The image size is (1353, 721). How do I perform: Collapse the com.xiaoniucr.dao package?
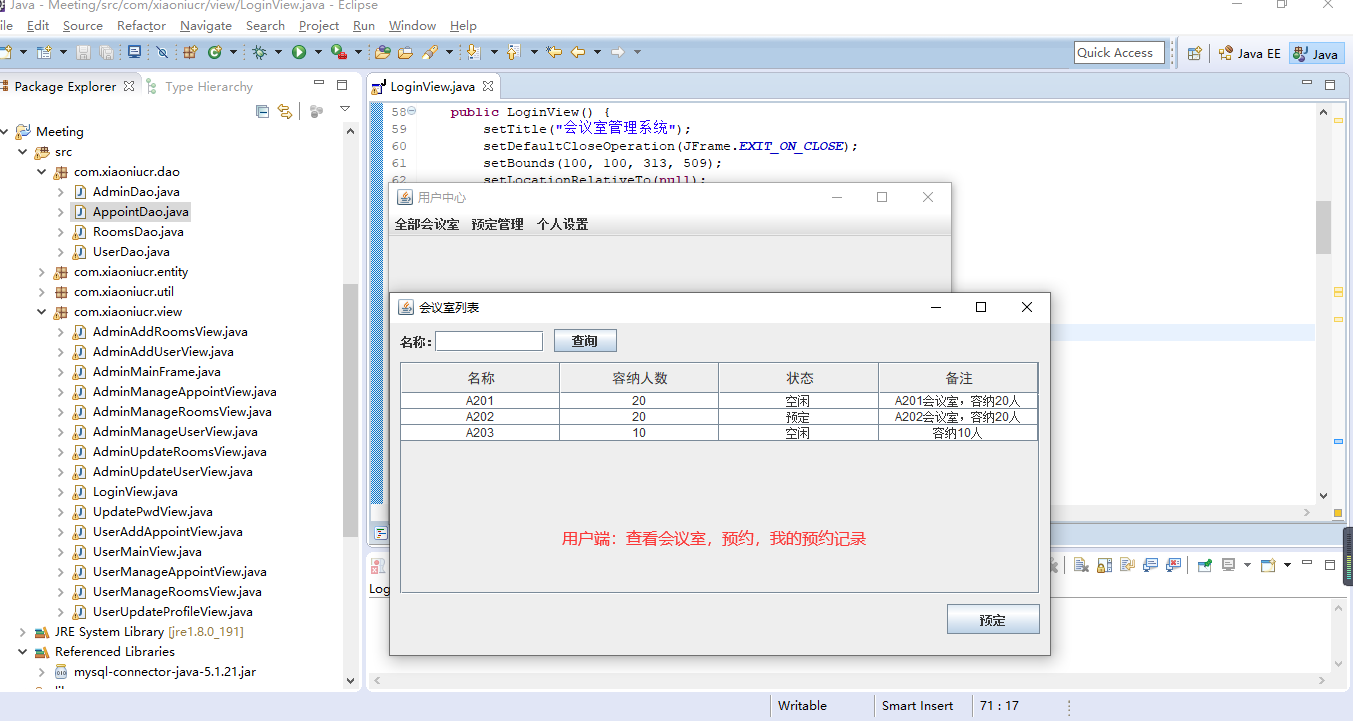coord(41,172)
